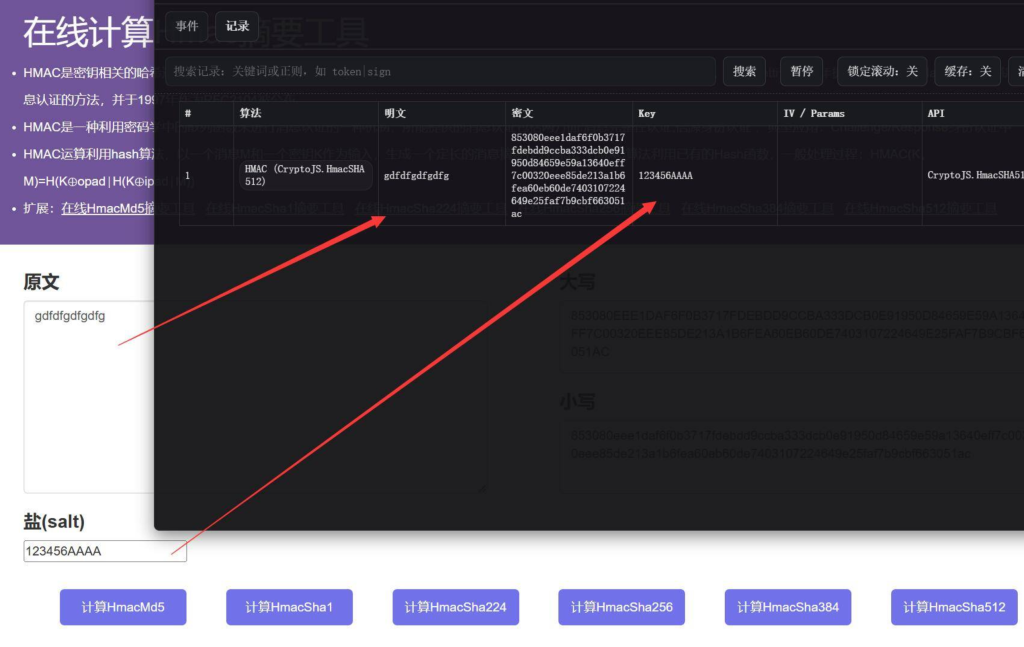Switch to the 事件 tab
Image resolution: width=1024 pixels, height=647 pixels.
tap(187, 26)
